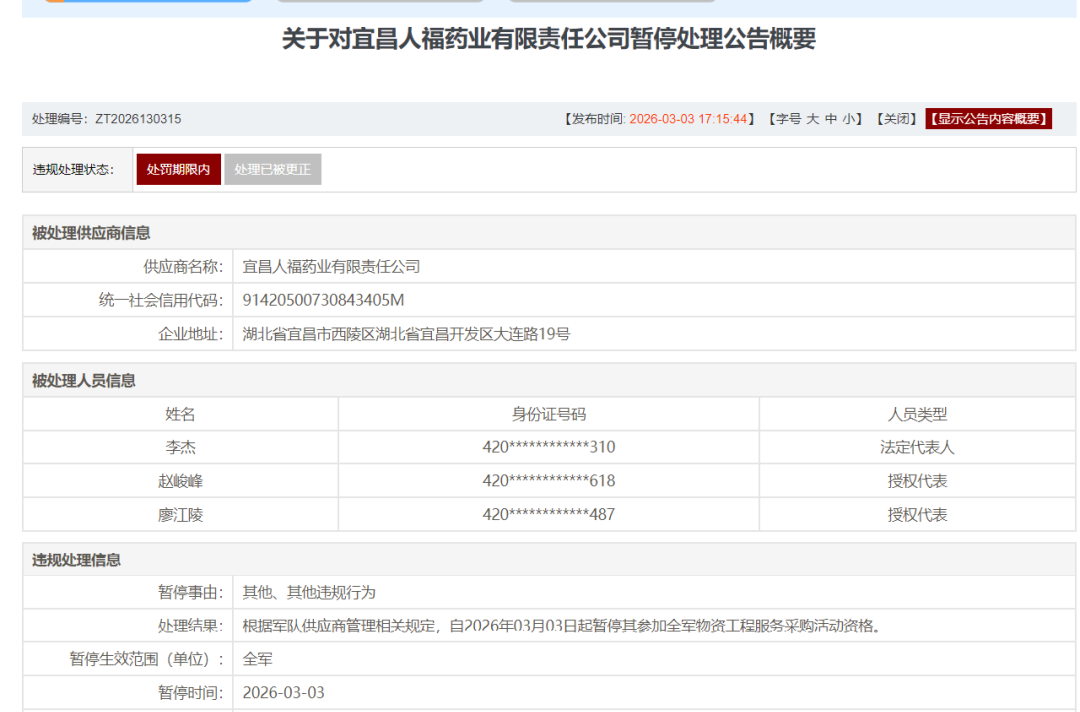Set font size to 大
Image resolution: width=1080 pixels, height=712 pixels.
pos(813,119)
